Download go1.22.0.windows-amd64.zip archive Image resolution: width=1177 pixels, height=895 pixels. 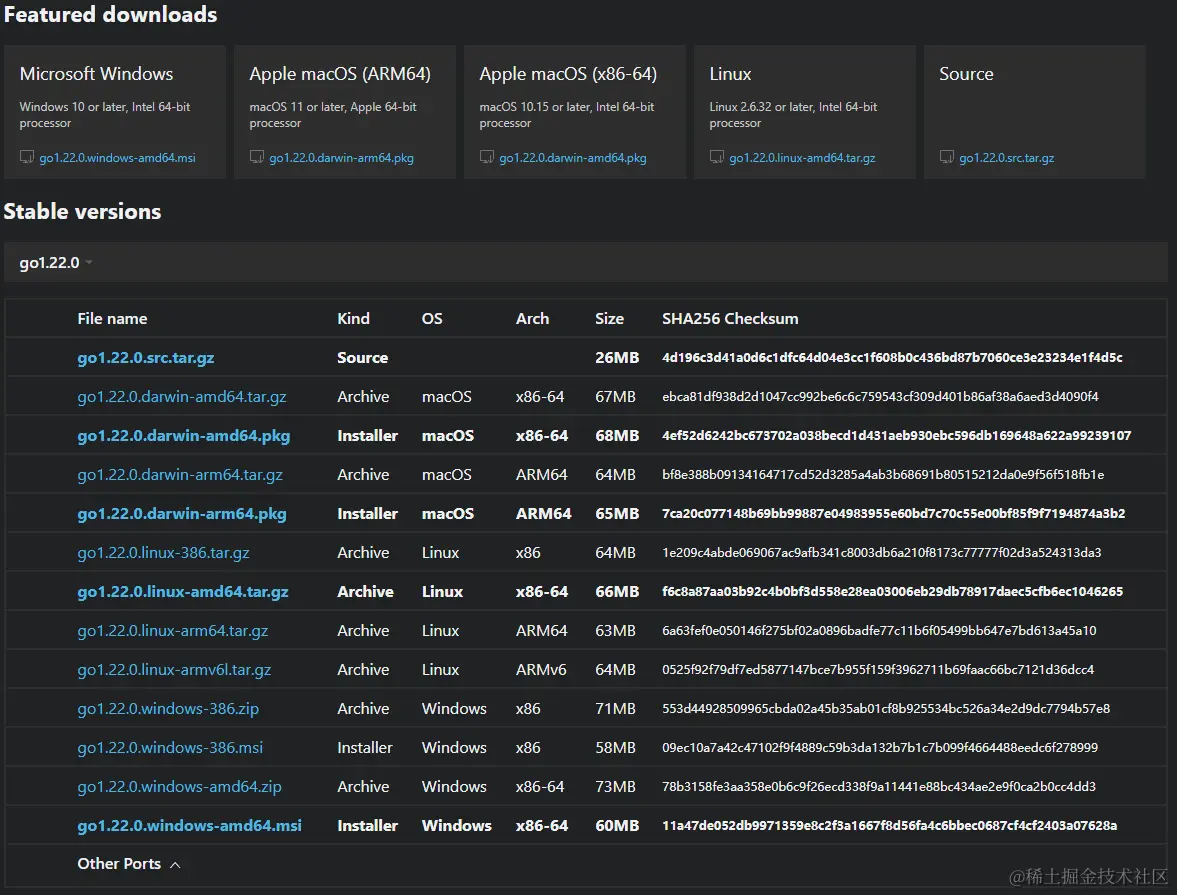coord(179,788)
